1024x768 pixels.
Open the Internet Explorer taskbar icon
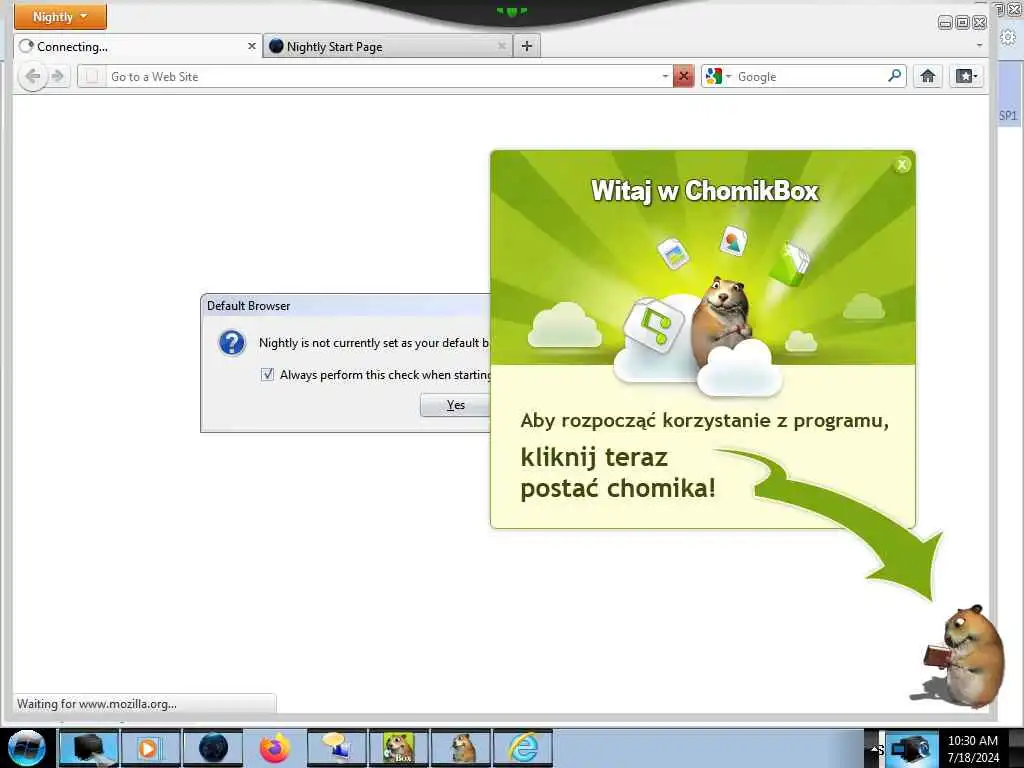pos(523,748)
